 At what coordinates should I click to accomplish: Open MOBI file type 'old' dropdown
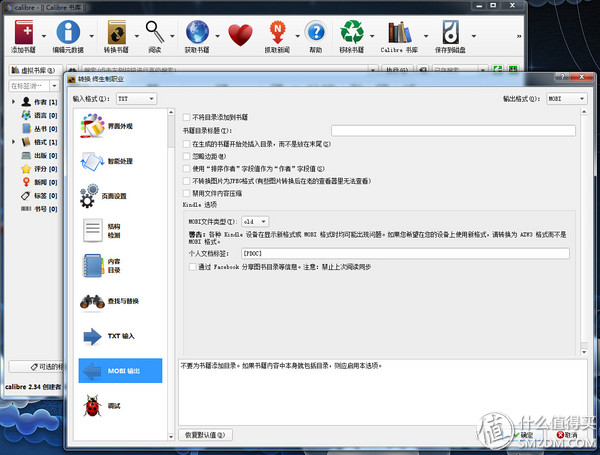click(x=255, y=222)
